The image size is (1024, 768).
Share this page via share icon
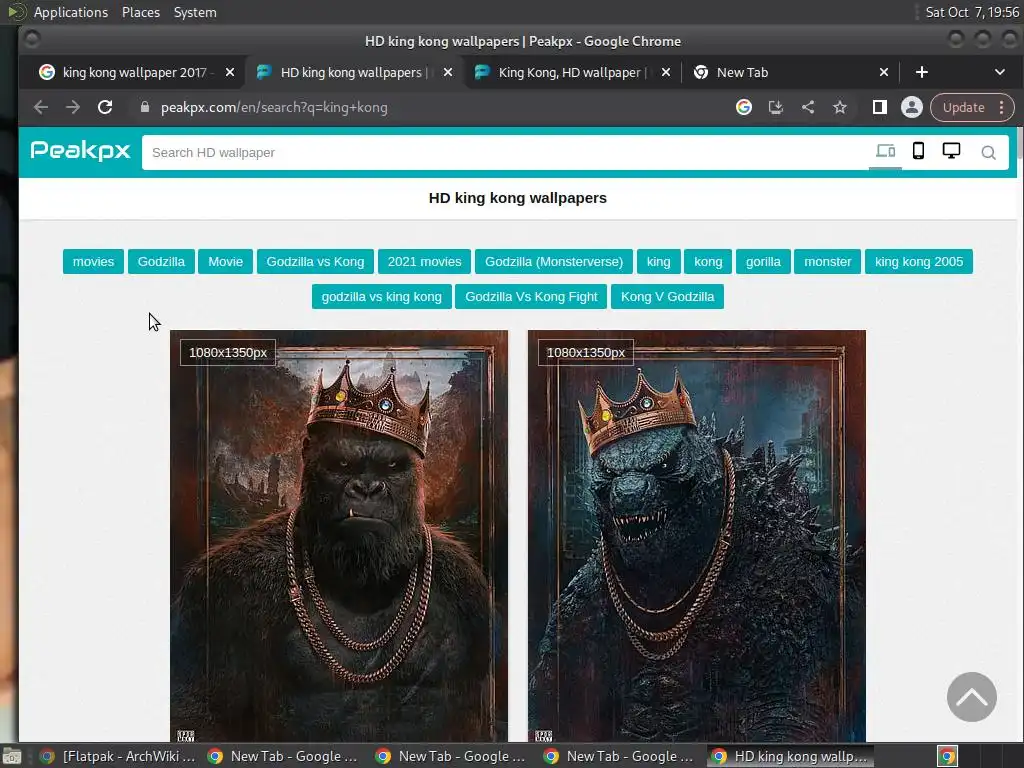pos(808,107)
